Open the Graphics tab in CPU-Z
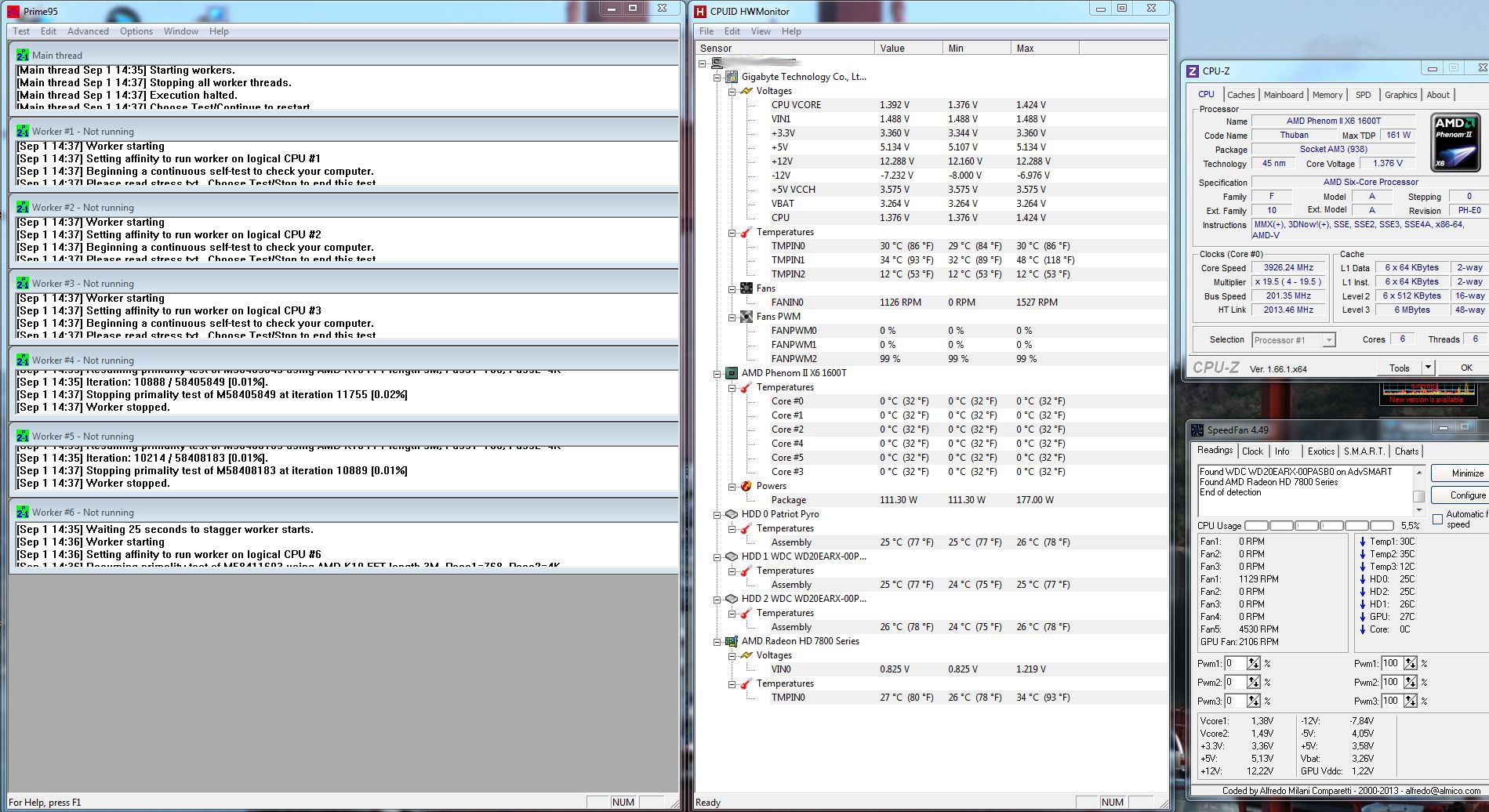 tap(1400, 95)
